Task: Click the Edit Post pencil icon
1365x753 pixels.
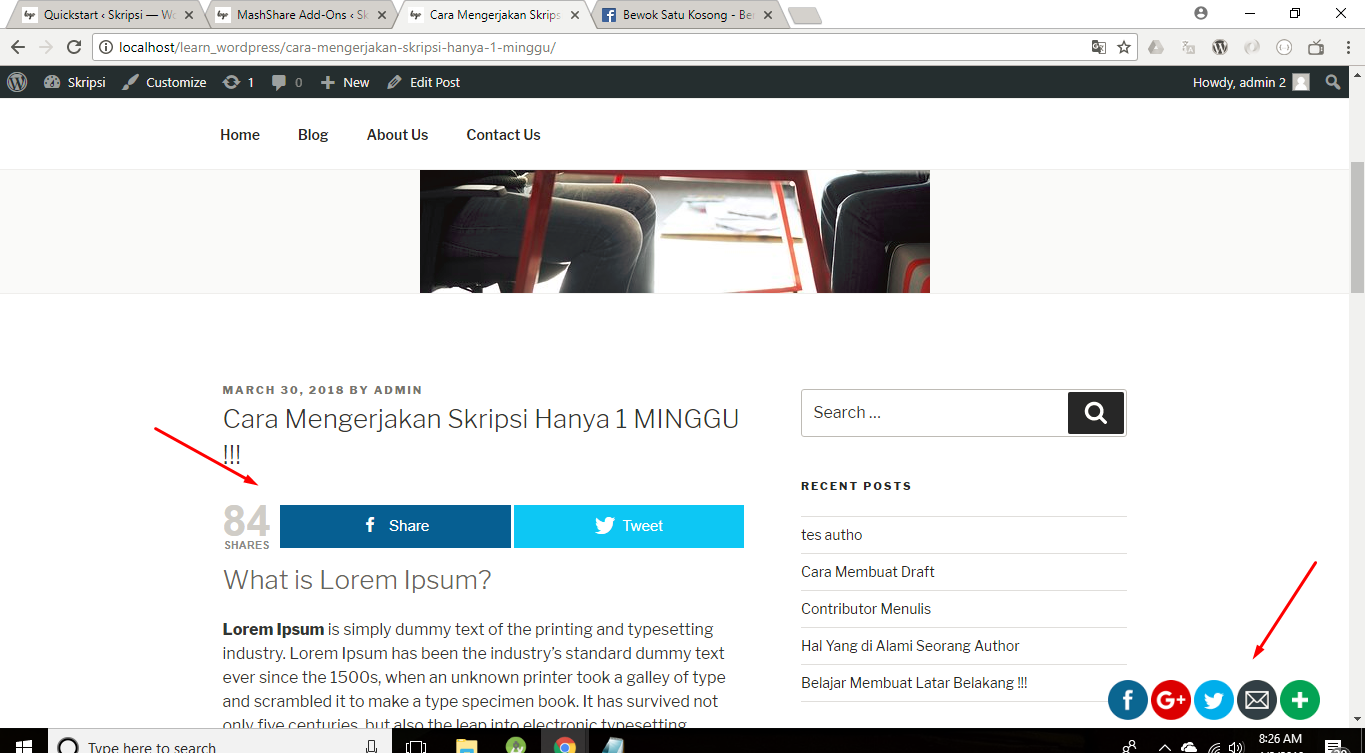Action: pos(394,82)
